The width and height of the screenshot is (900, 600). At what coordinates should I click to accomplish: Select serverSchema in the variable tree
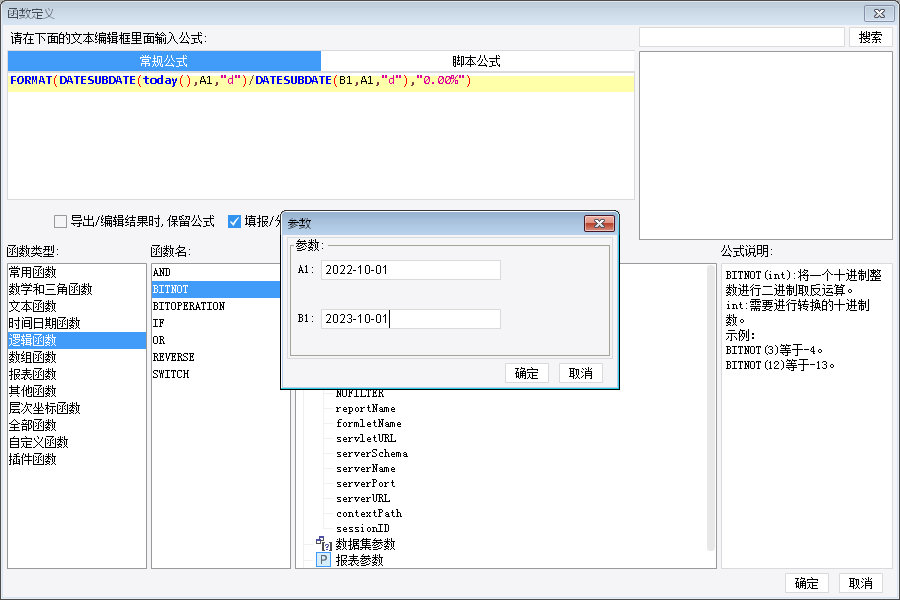(372, 454)
